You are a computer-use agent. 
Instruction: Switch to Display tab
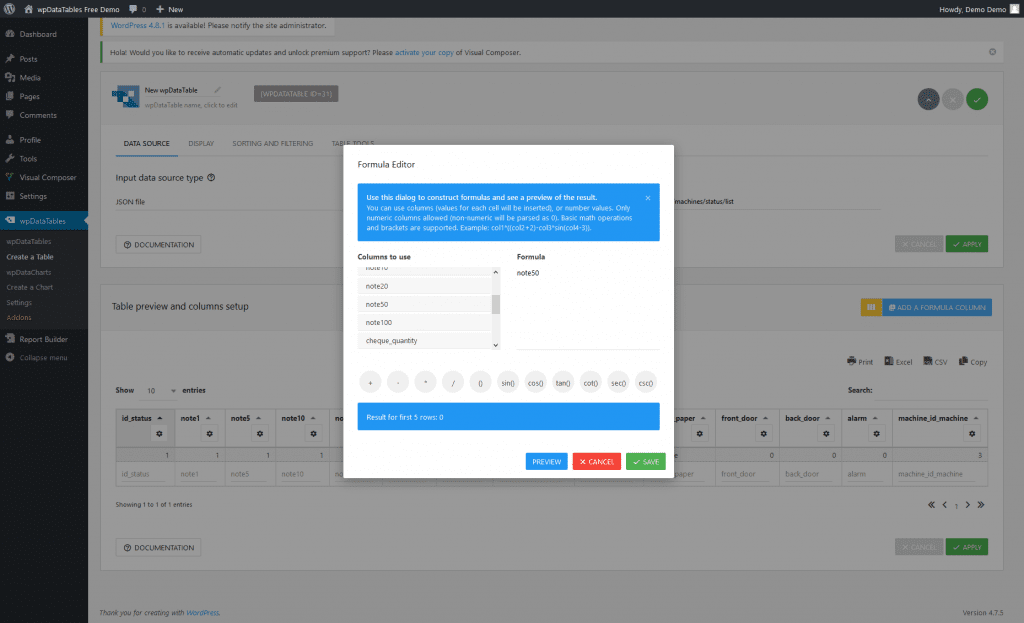(x=201, y=144)
